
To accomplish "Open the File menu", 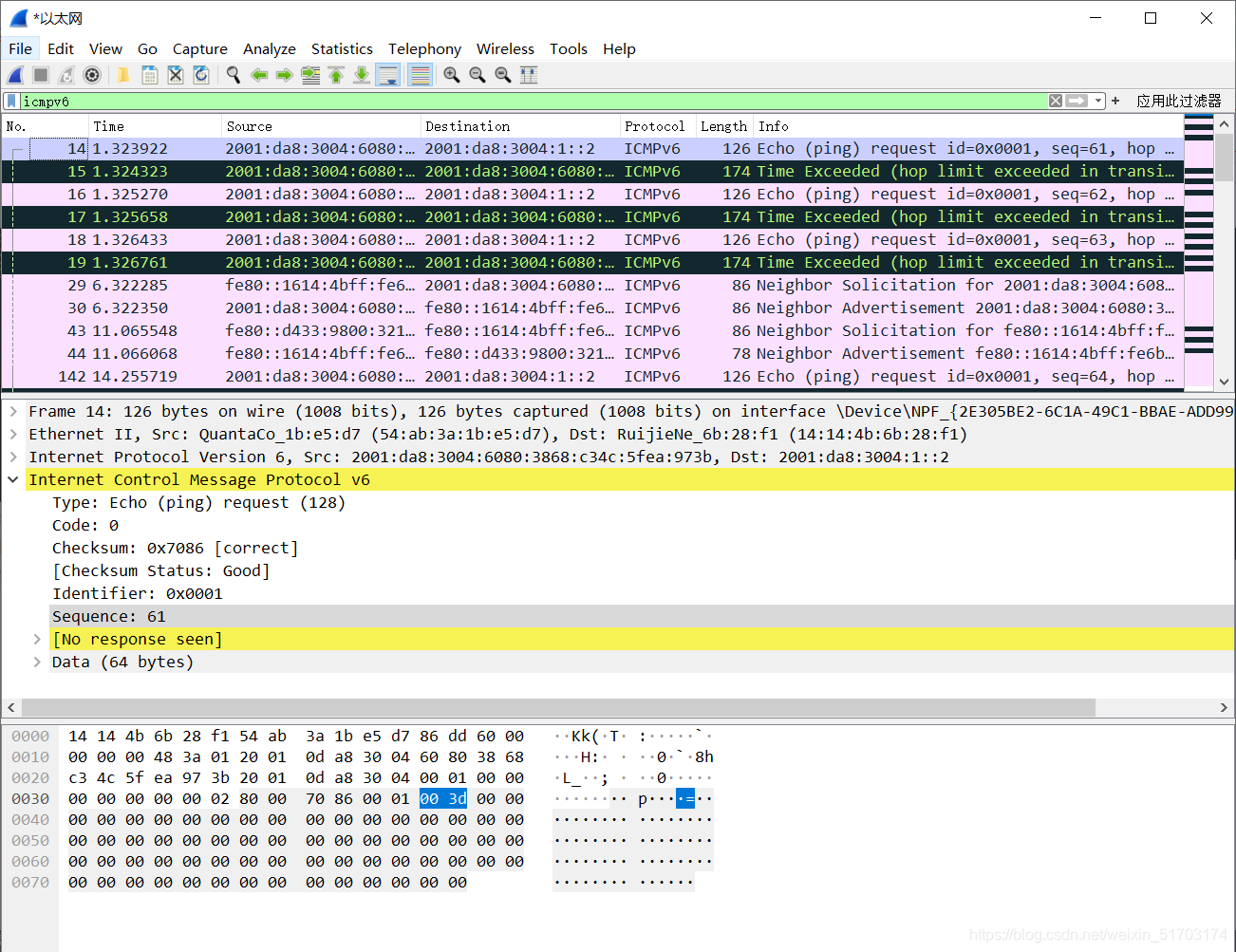I will (x=20, y=48).
